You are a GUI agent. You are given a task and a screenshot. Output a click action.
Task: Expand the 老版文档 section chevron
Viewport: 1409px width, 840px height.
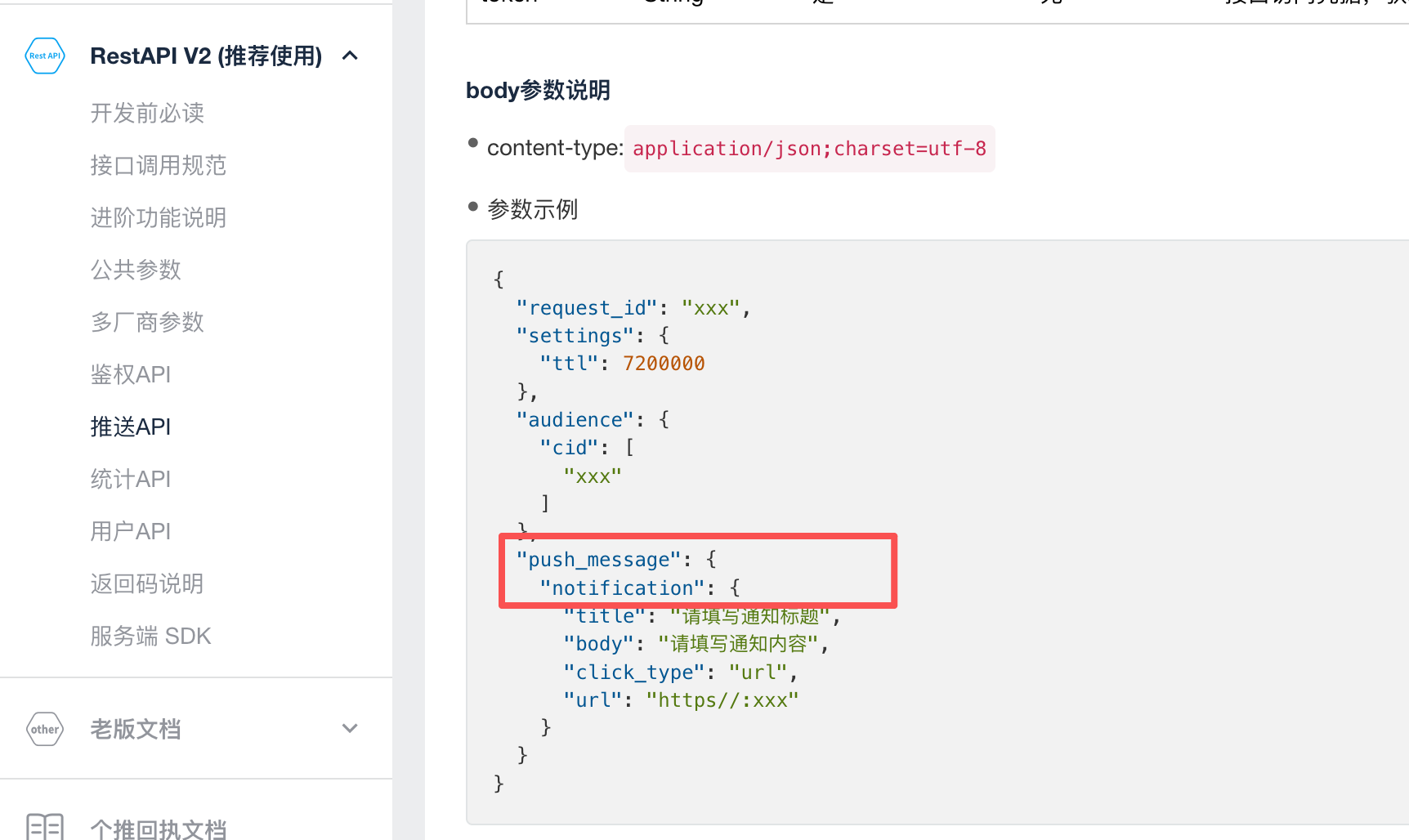(x=350, y=729)
